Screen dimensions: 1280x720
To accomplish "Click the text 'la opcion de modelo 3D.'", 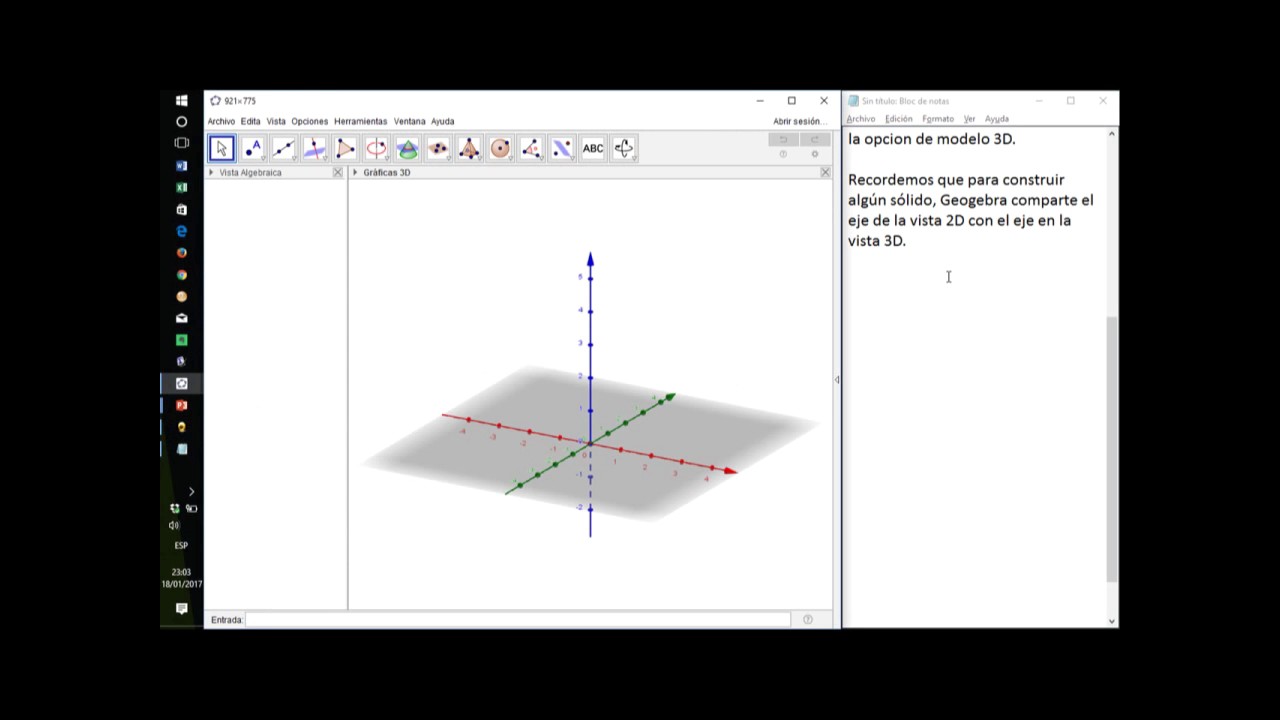I will 931,139.
